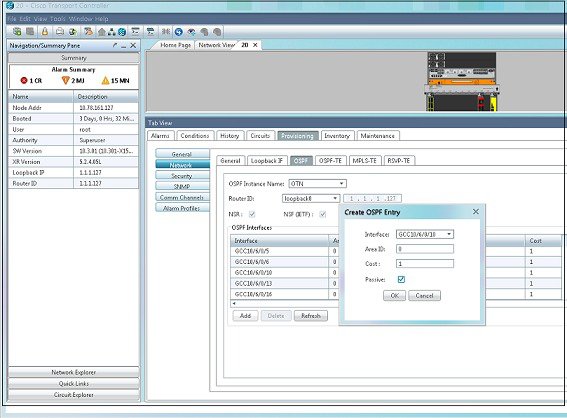Close the Navigation/Summary Pane

(x=133, y=45)
